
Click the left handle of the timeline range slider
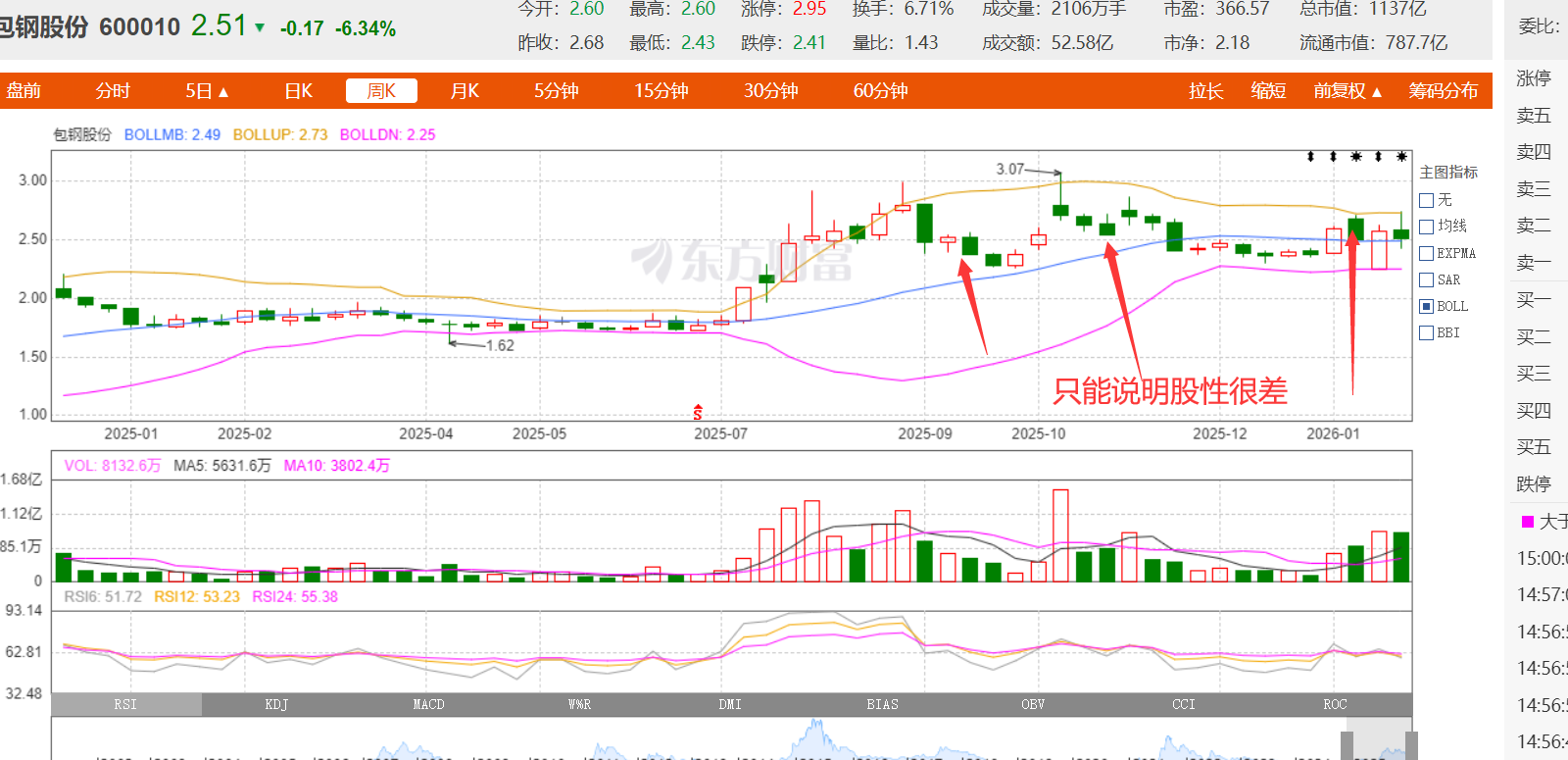coord(1347,745)
